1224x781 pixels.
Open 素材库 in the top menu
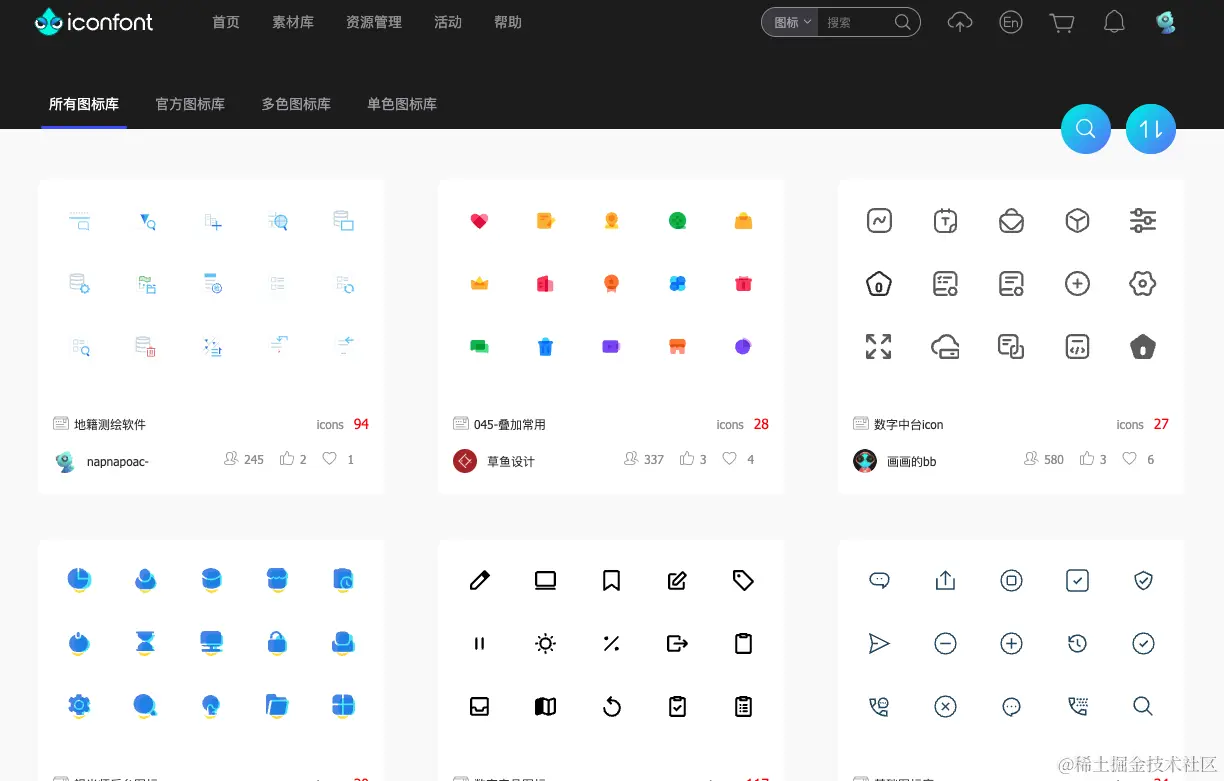point(293,22)
